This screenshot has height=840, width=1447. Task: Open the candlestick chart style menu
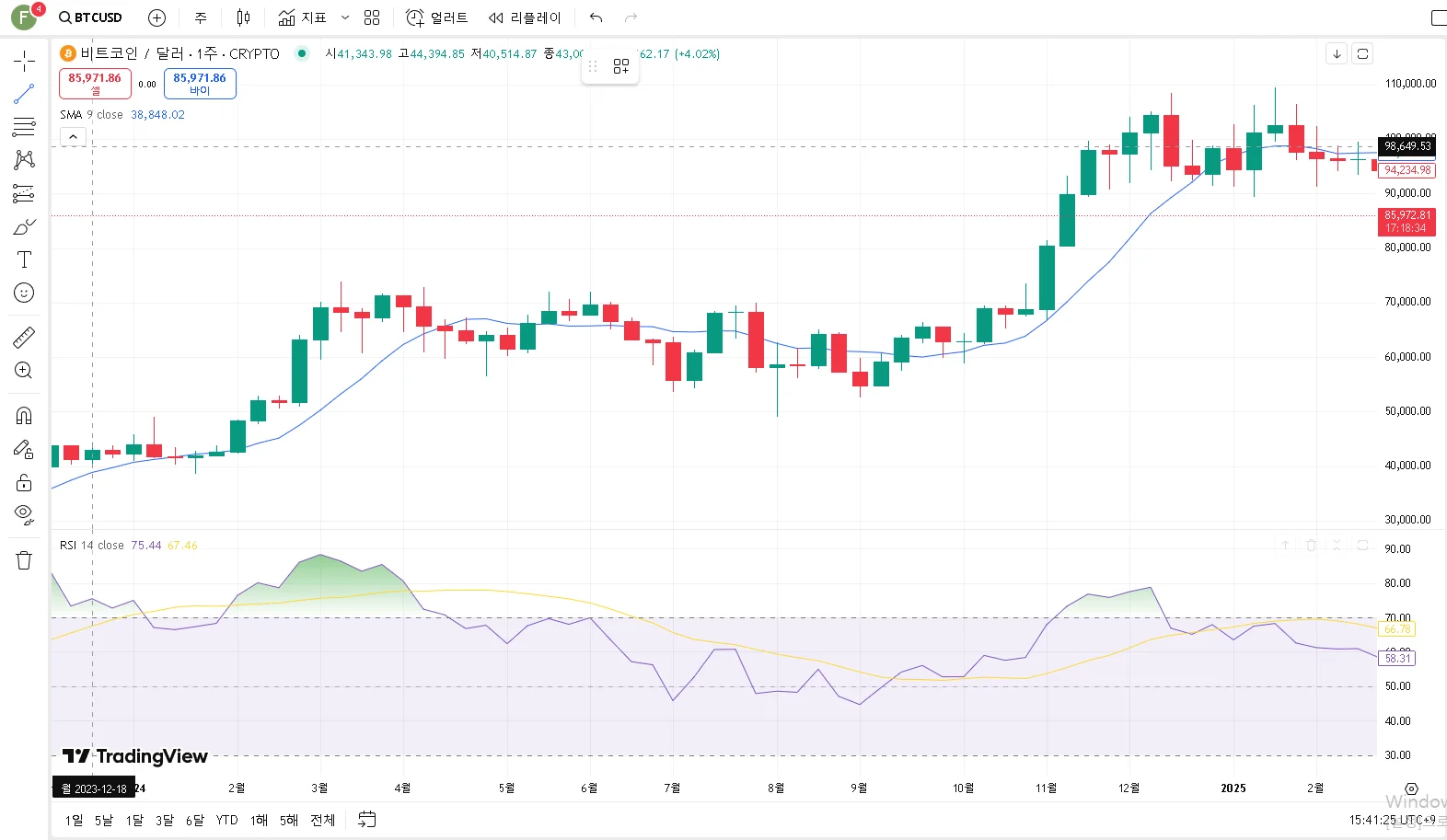(x=243, y=17)
